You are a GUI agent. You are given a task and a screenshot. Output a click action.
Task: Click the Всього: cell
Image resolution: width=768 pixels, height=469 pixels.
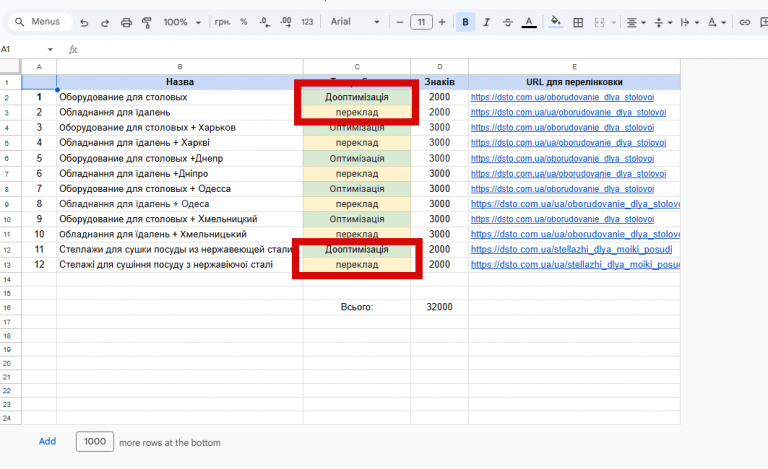357,307
